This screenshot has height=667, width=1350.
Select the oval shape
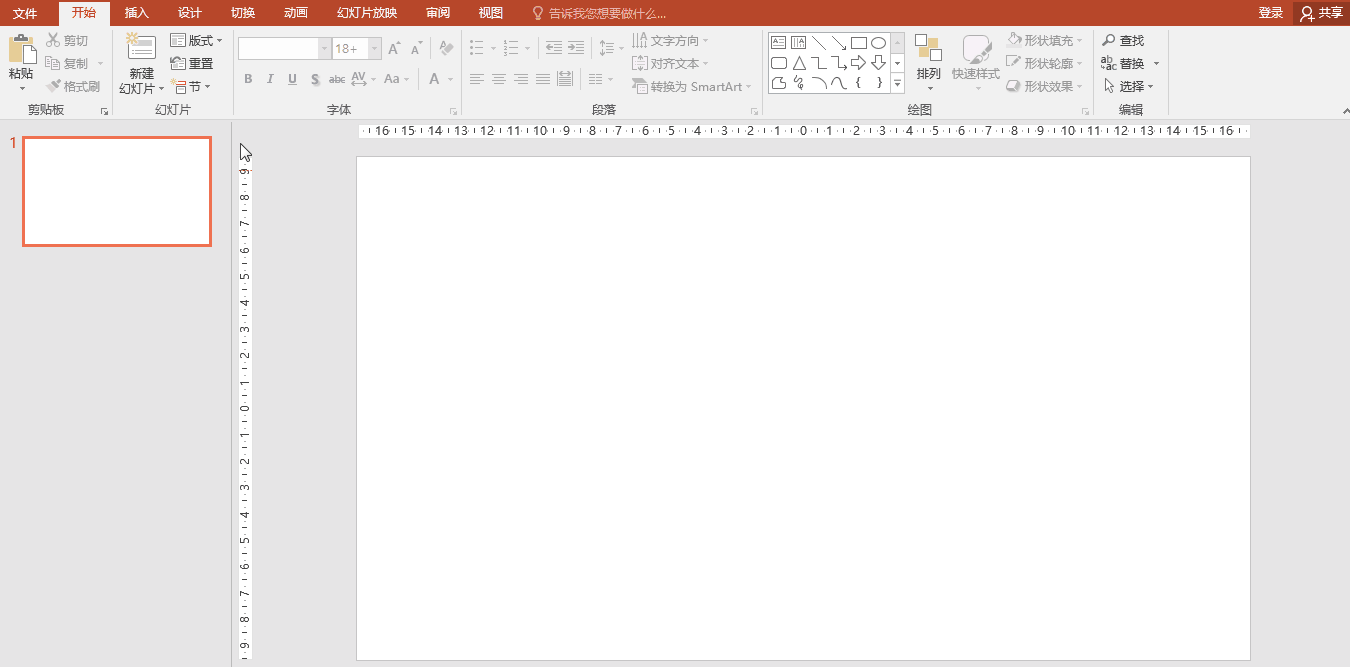[878, 43]
